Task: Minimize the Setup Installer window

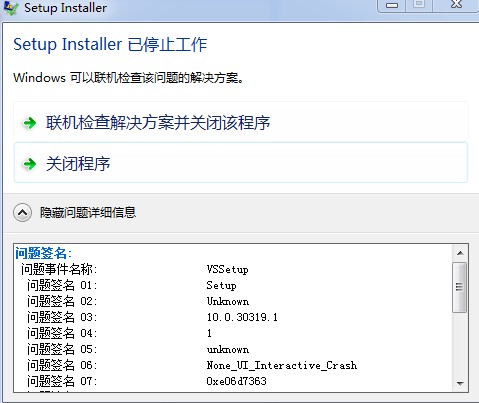Action: click(392, 5)
